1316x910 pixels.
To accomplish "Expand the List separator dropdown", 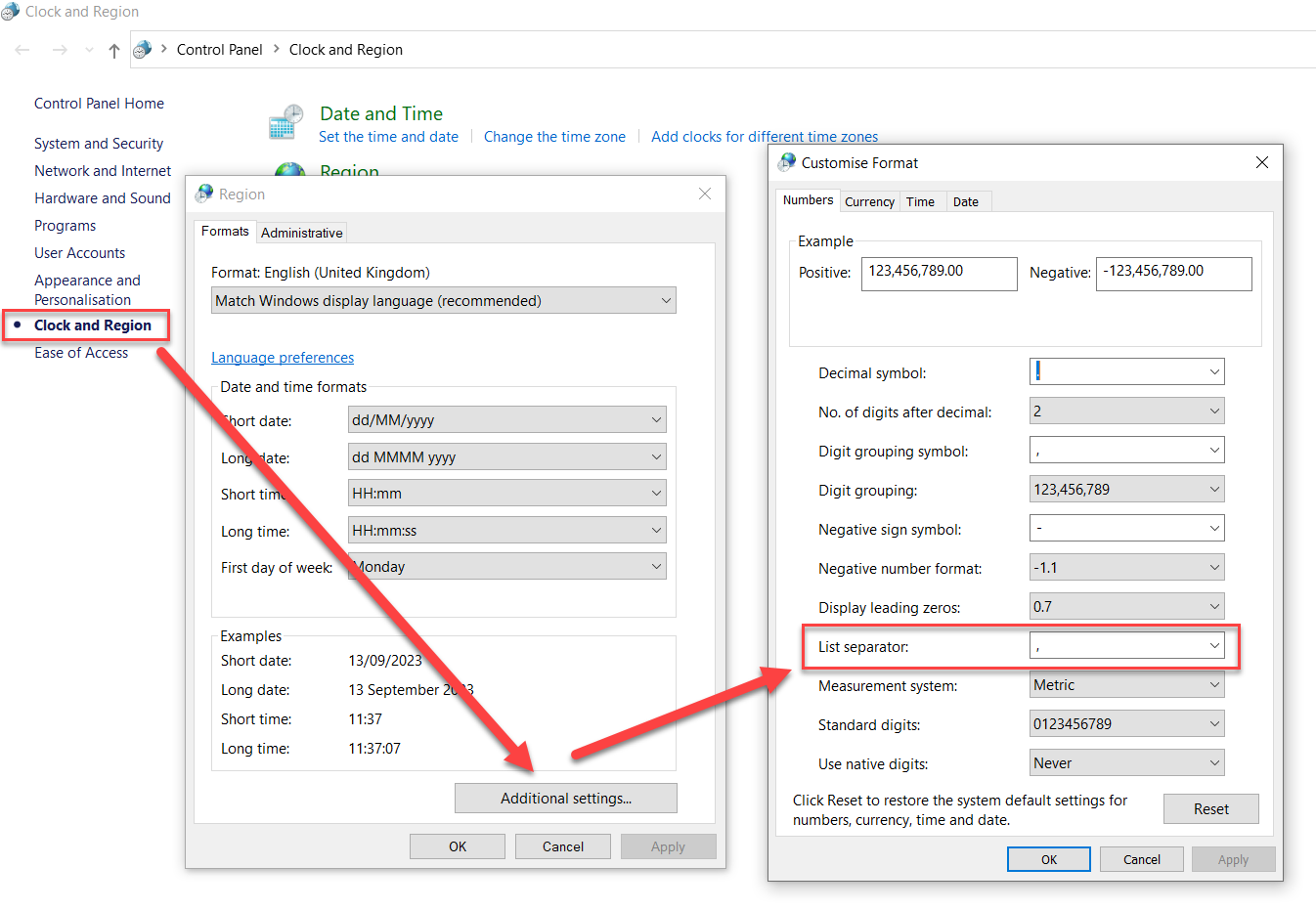I will pyautogui.click(x=1213, y=646).
